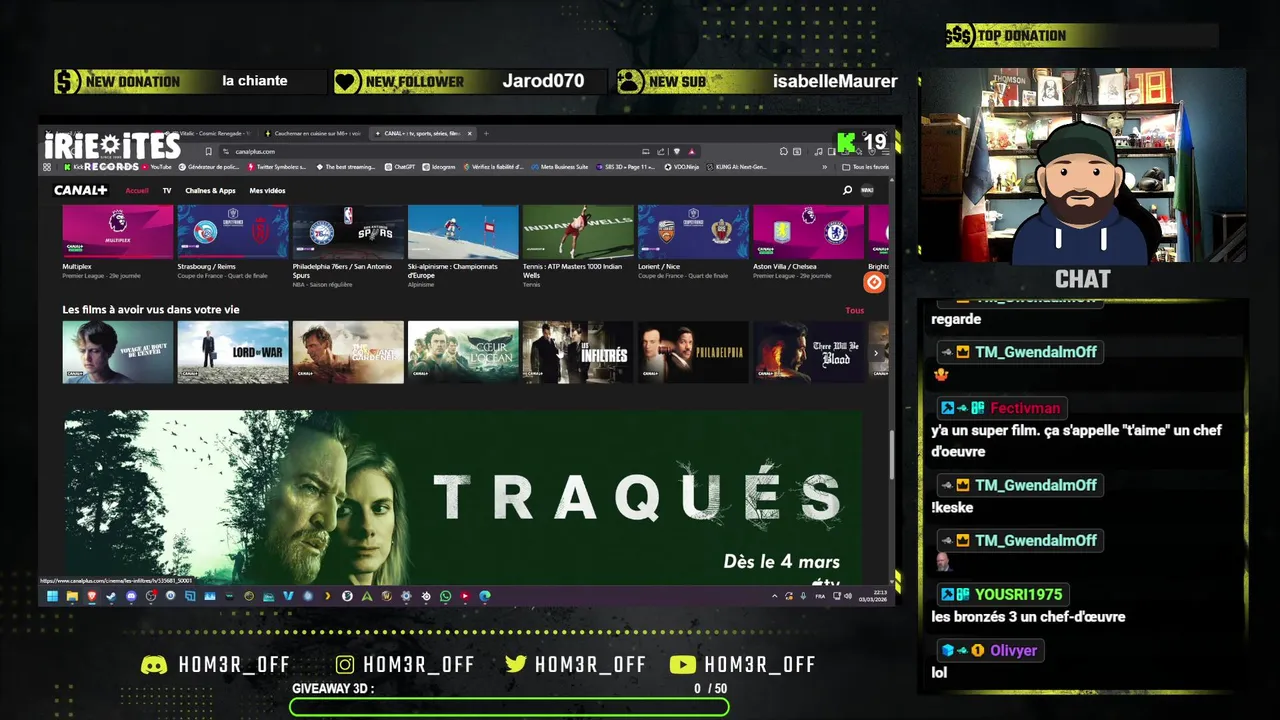Open a new browser tab
The width and height of the screenshot is (1280, 720).
[x=487, y=133]
